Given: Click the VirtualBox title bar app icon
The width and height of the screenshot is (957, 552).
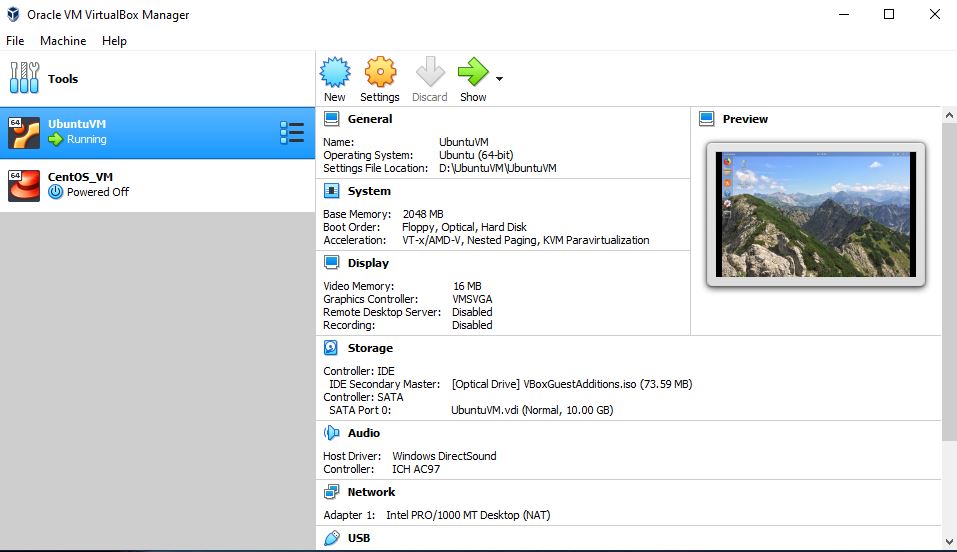Looking at the screenshot, I should (x=13, y=14).
